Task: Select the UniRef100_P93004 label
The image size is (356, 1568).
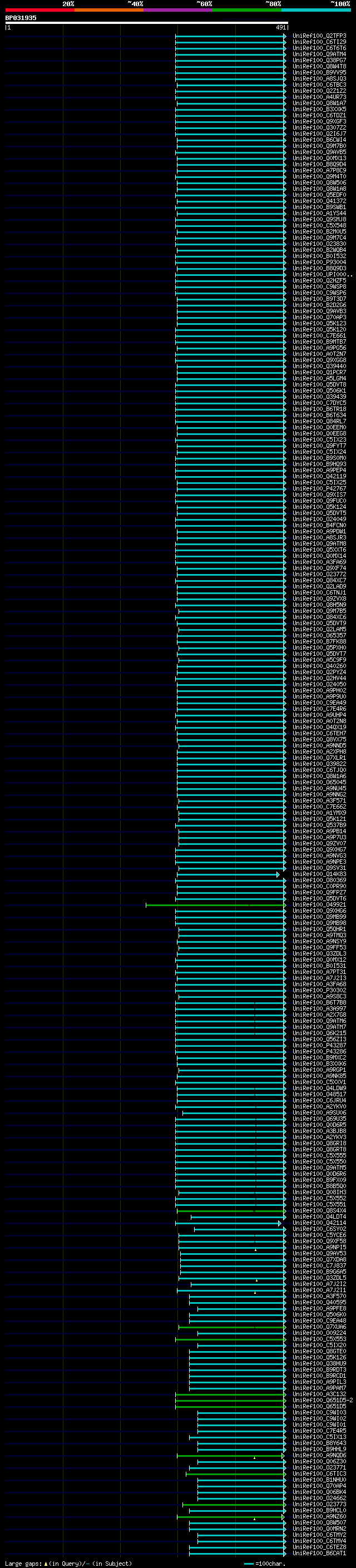Action: click(x=319, y=263)
